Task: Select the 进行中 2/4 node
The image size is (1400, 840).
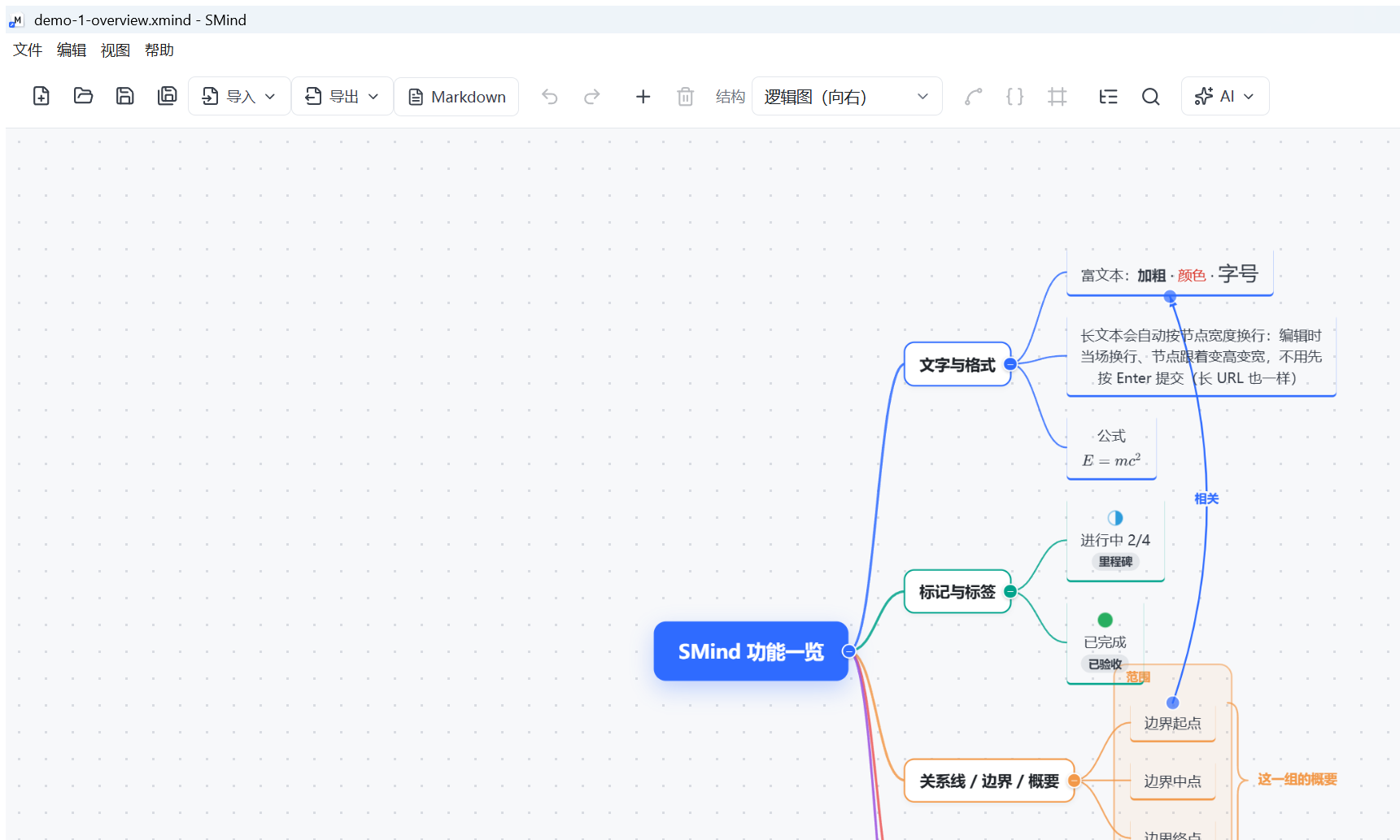Action: pyautogui.click(x=1115, y=540)
